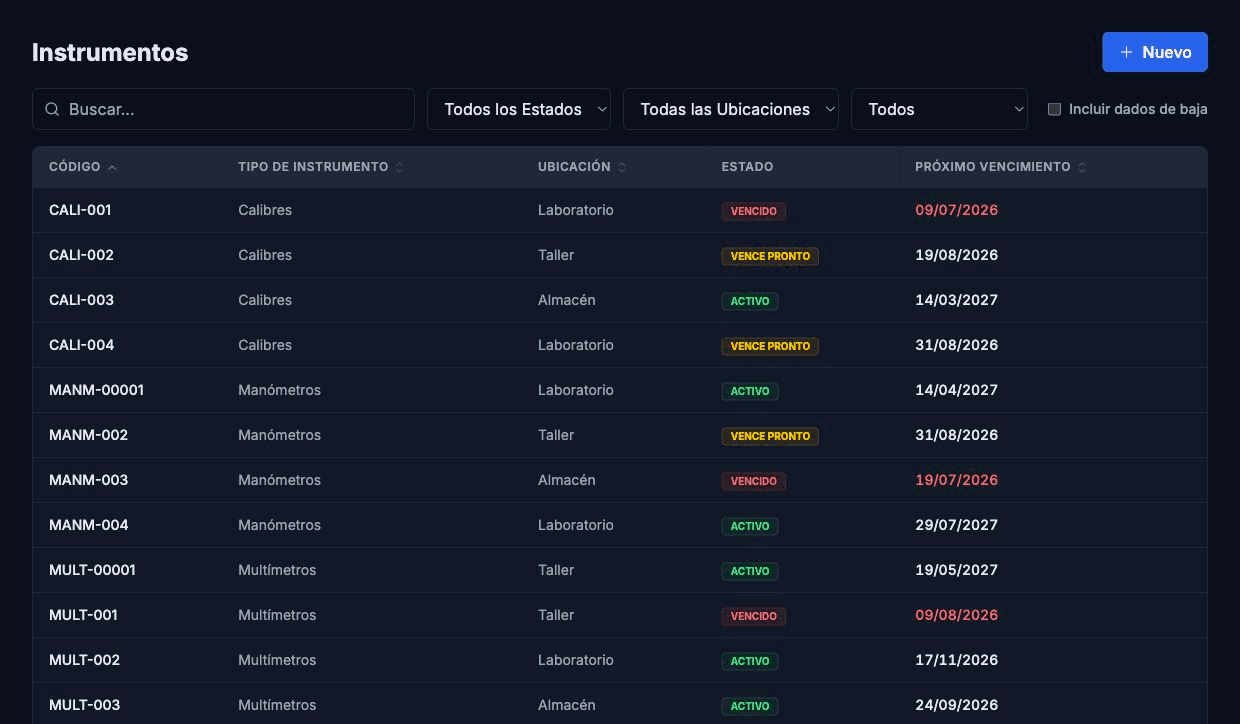Viewport: 1240px width, 724px height.
Task: Open instrument CALI-001
Action: [x=80, y=210]
